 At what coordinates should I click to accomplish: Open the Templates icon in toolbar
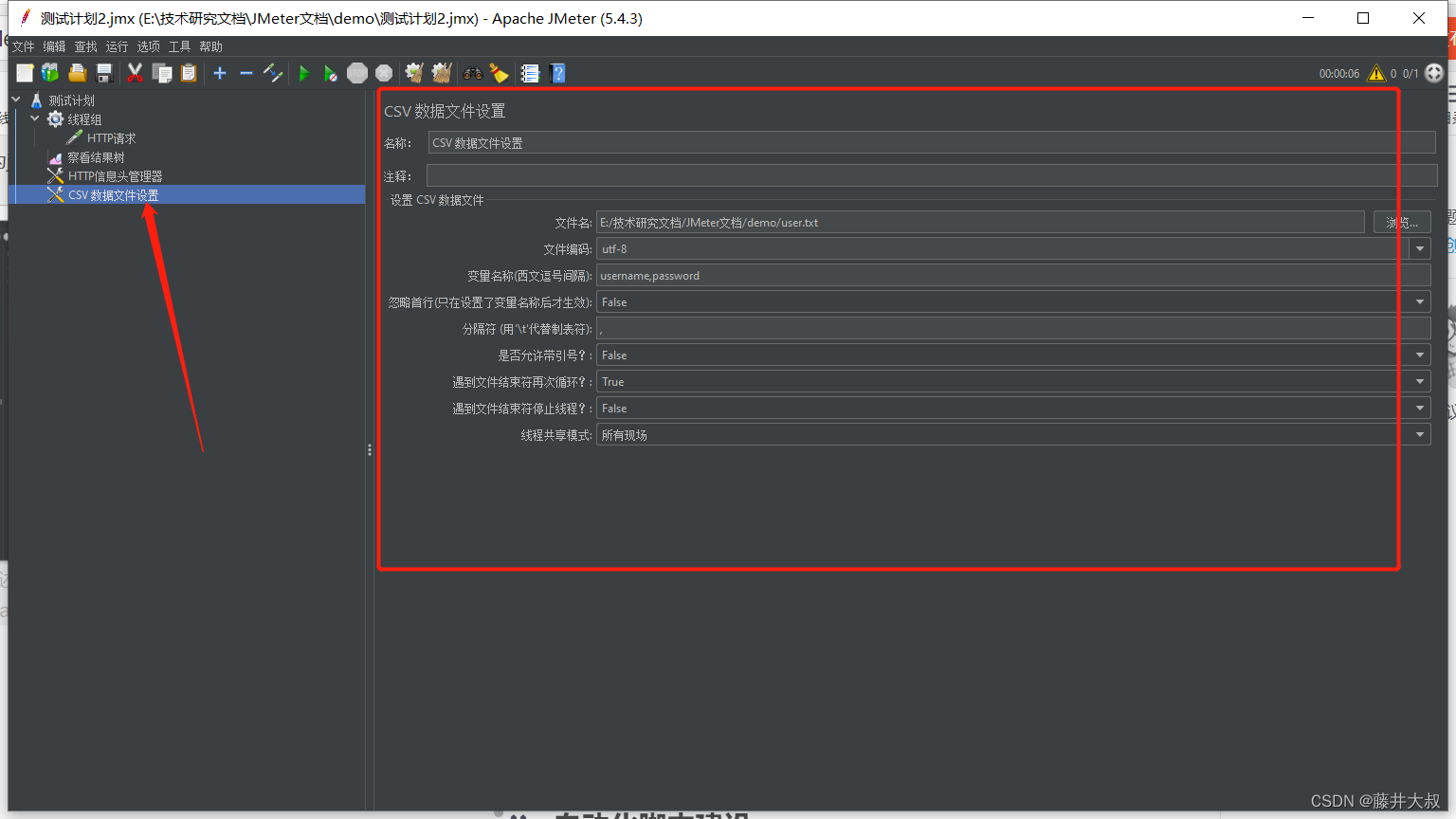pyautogui.click(x=50, y=73)
